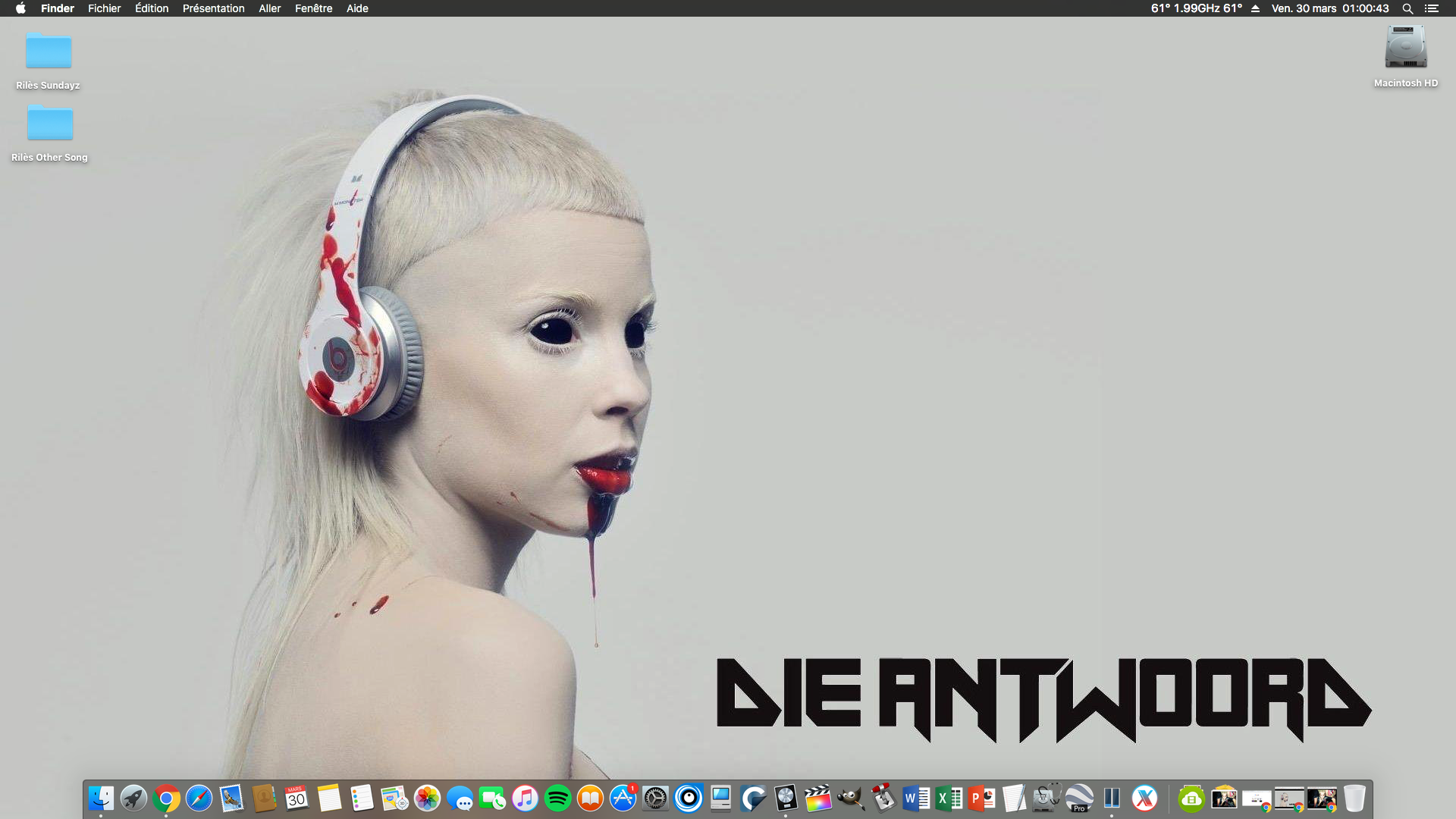Open the Aller menu
1456x819 pixels.
[270, 8]
